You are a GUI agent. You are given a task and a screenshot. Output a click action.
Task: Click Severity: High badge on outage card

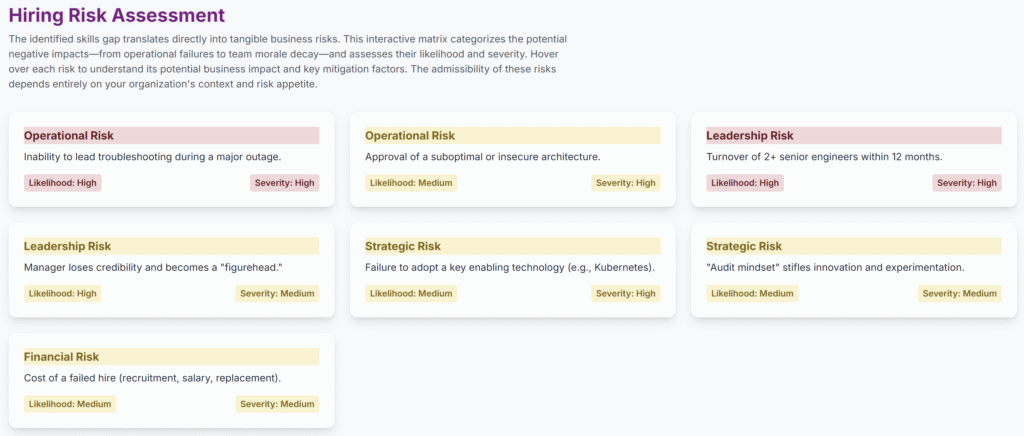tap(285, 183)
